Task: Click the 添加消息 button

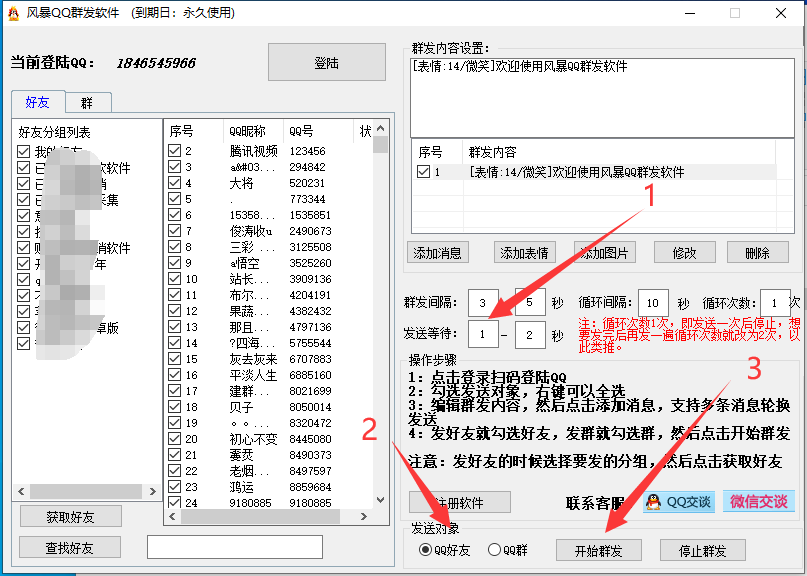Action: pos(437,253)
